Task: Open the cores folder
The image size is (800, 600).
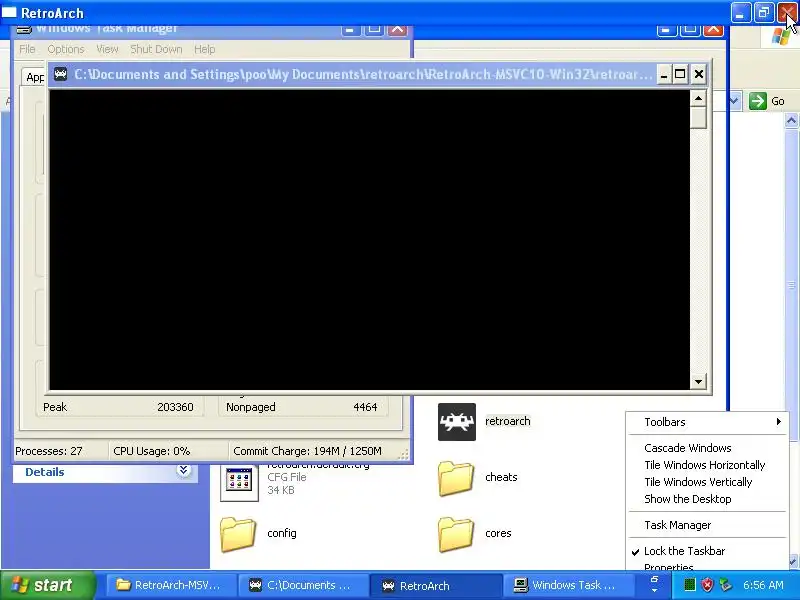Action: (456, 534)
